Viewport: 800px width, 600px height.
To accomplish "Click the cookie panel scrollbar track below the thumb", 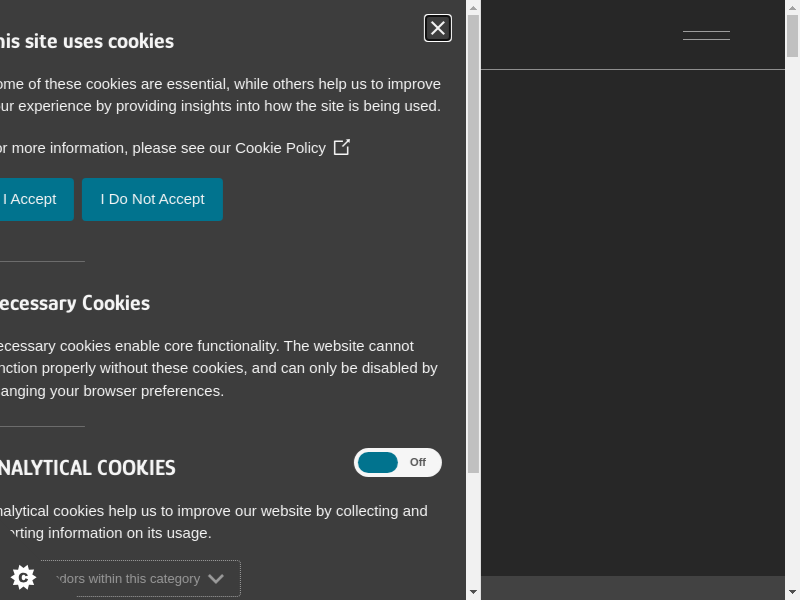I will click(x=473, y=530).
